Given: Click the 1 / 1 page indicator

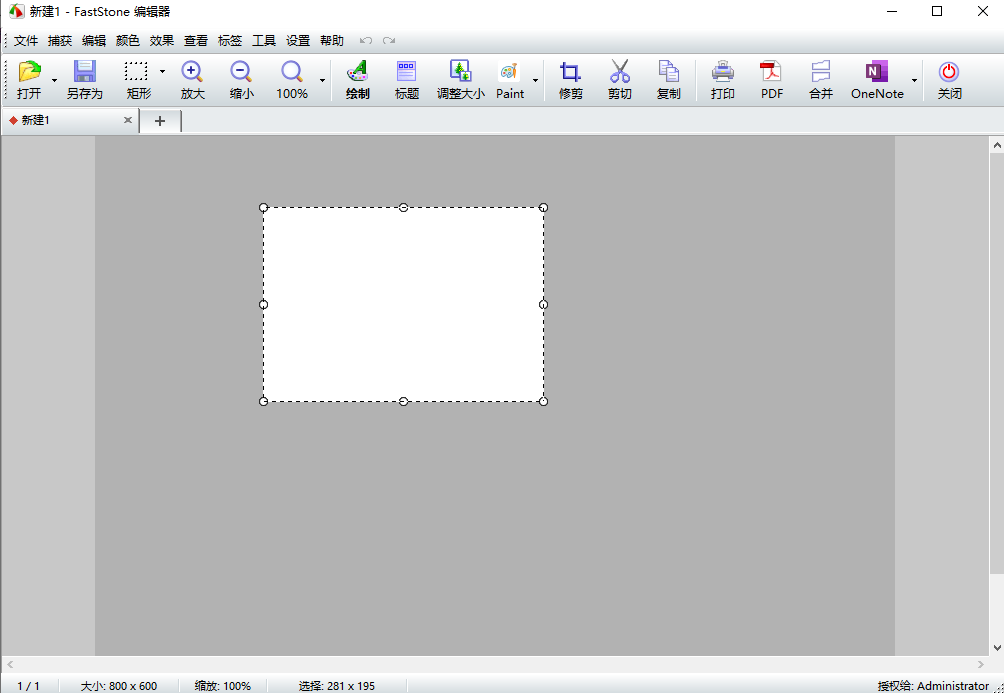Looking at the screenshot, I should tap(28, 686).
